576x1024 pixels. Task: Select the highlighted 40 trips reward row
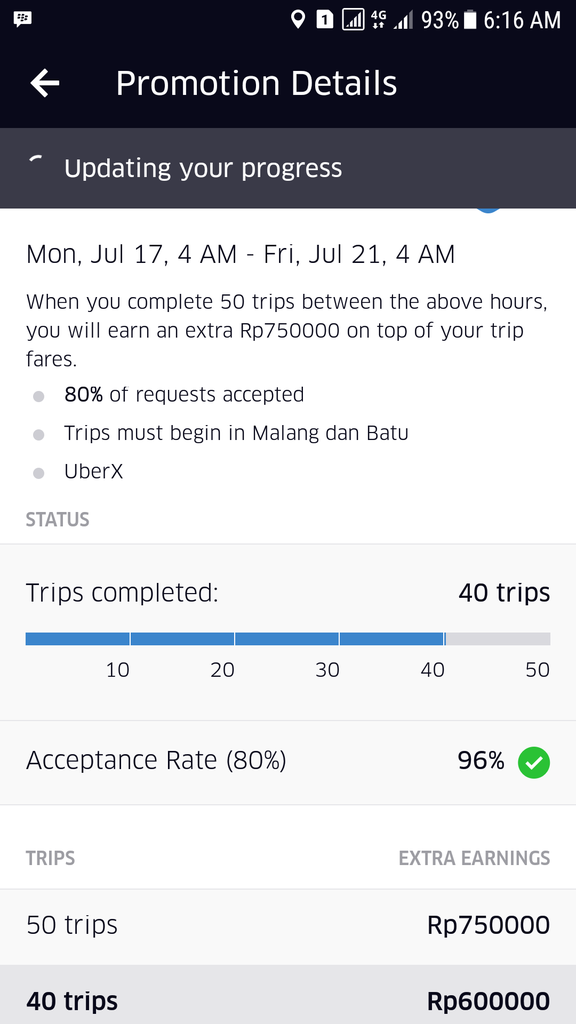click(x=288, y=995)
